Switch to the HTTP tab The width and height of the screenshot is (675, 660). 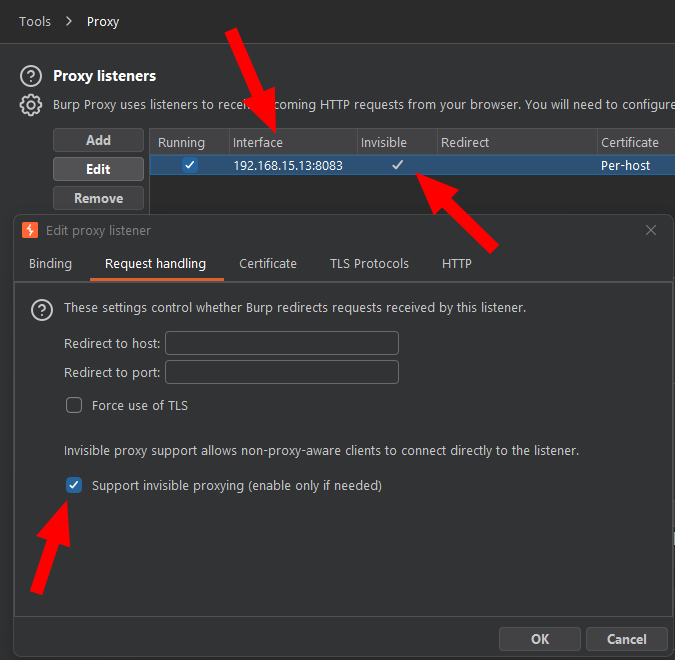[x=457, y=263]
